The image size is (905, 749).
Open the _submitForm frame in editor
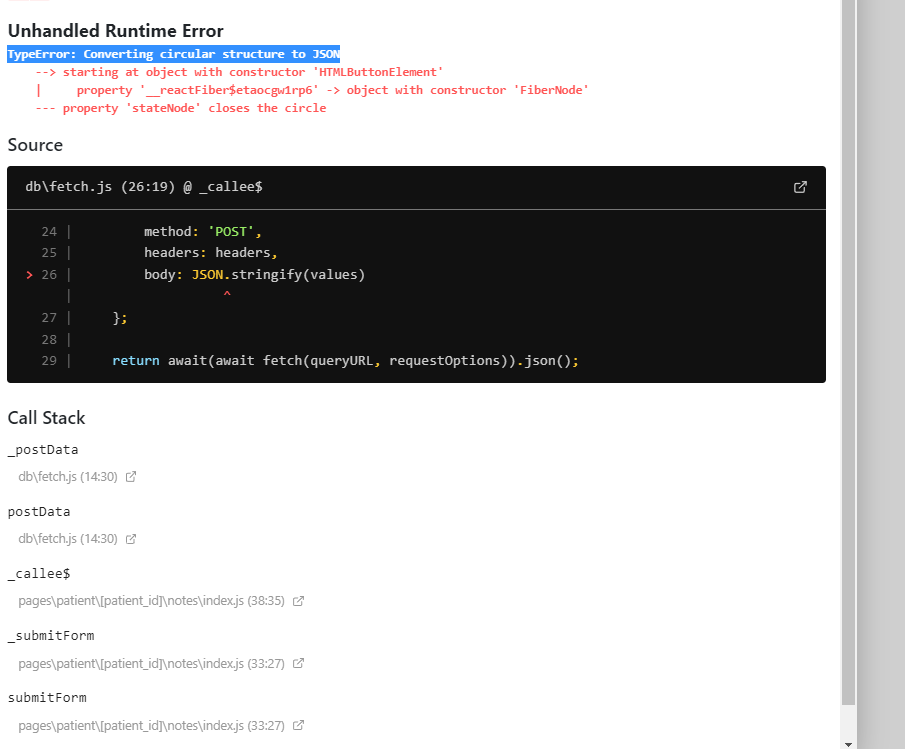297,663
